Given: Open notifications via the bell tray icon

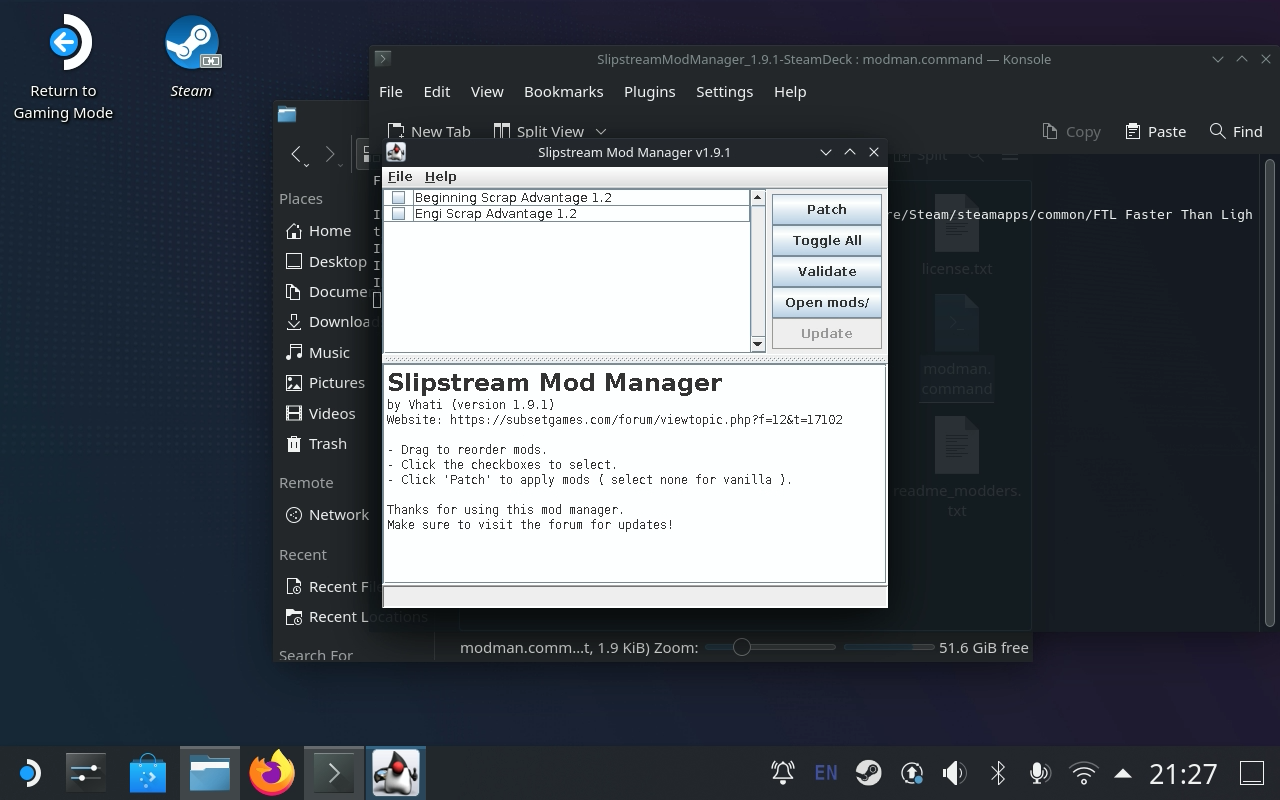Looking at the screenshot, I should tap(782, 772).
